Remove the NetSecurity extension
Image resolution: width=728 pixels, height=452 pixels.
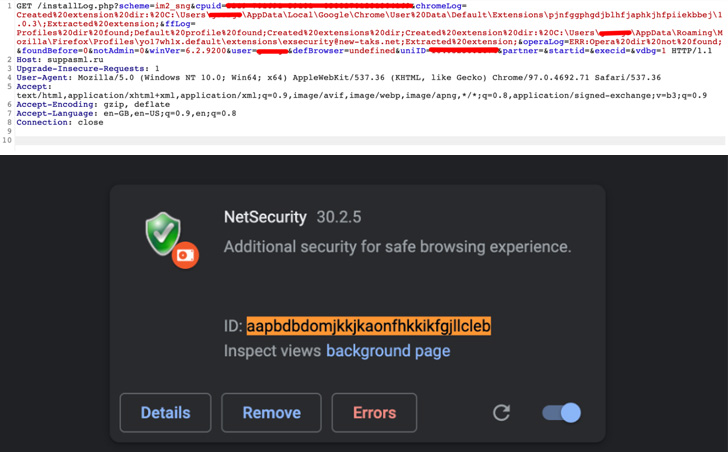coord(272,413)
